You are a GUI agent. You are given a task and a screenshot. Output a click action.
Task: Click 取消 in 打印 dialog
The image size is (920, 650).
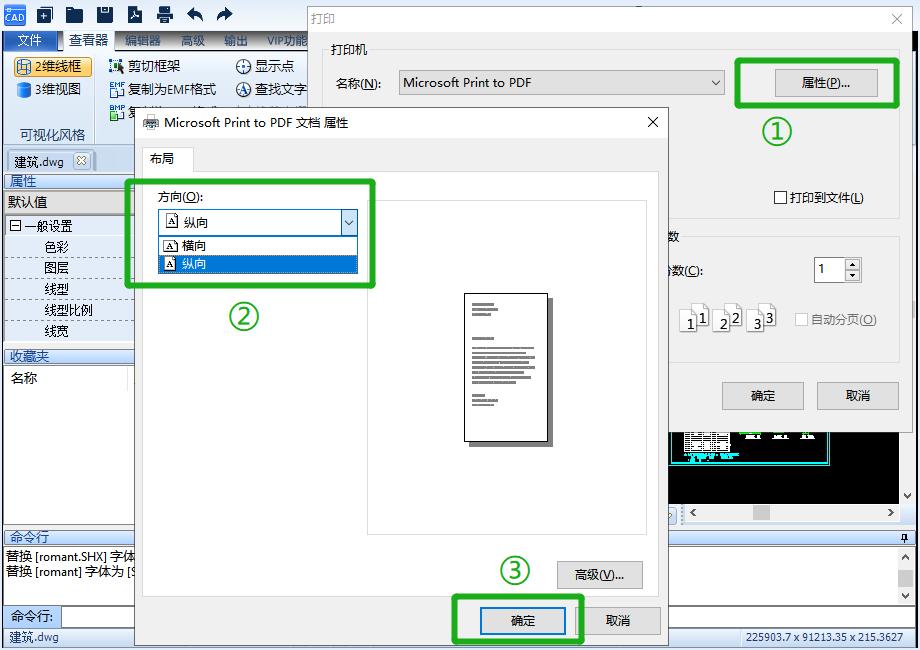click(x=858, y=396)
